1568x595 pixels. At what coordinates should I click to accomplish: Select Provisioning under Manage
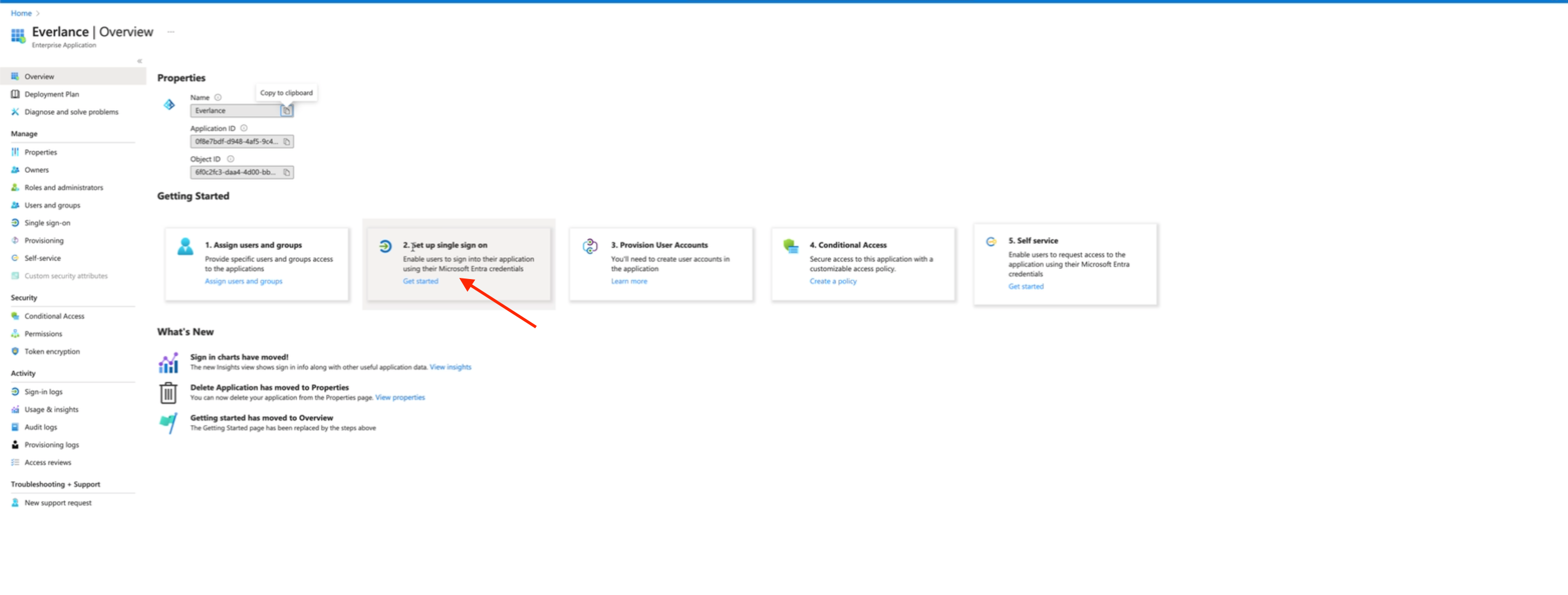[45, 240]
